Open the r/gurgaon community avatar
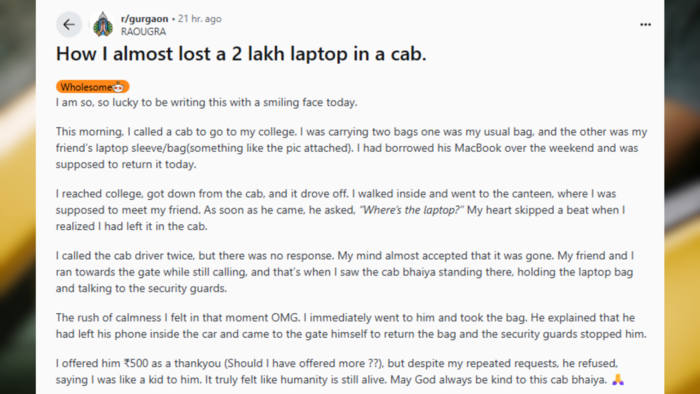Image resolution: width=700 pixels, height=394 pixels. pos(103,25)
